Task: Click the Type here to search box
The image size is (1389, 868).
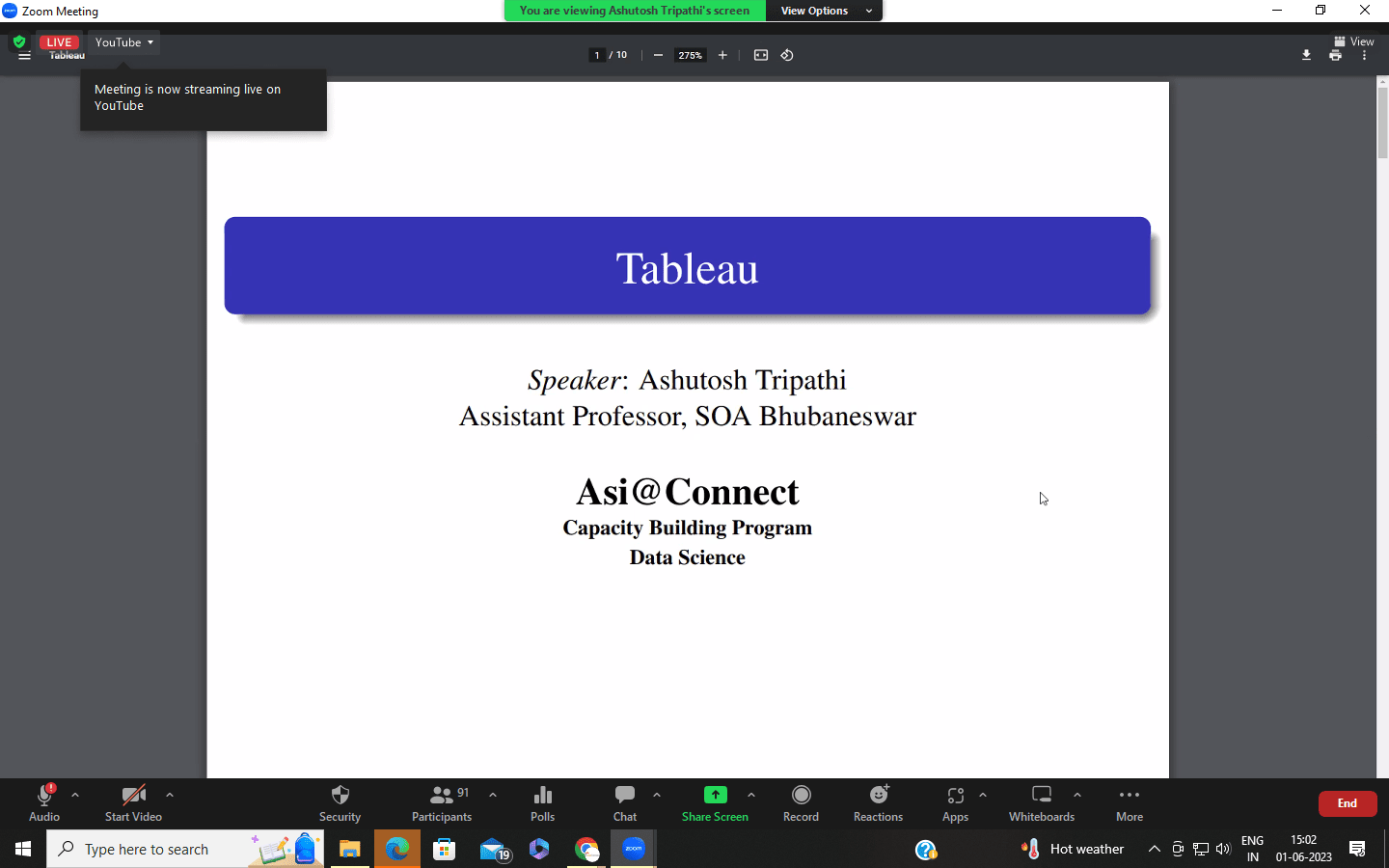Action: 185,849
